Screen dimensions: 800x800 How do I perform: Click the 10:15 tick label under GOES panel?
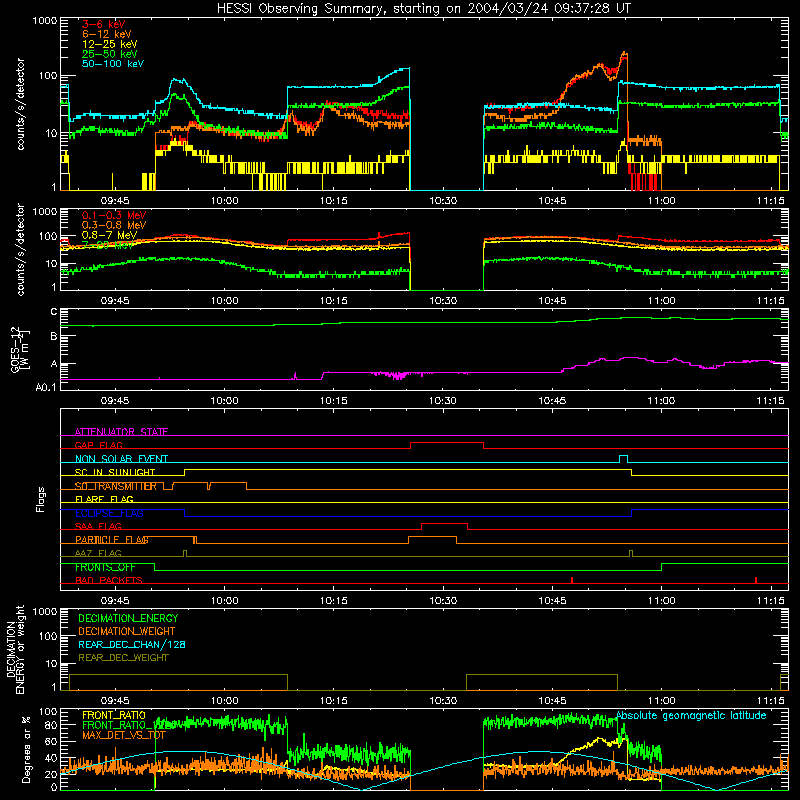(x=334, y=401)
